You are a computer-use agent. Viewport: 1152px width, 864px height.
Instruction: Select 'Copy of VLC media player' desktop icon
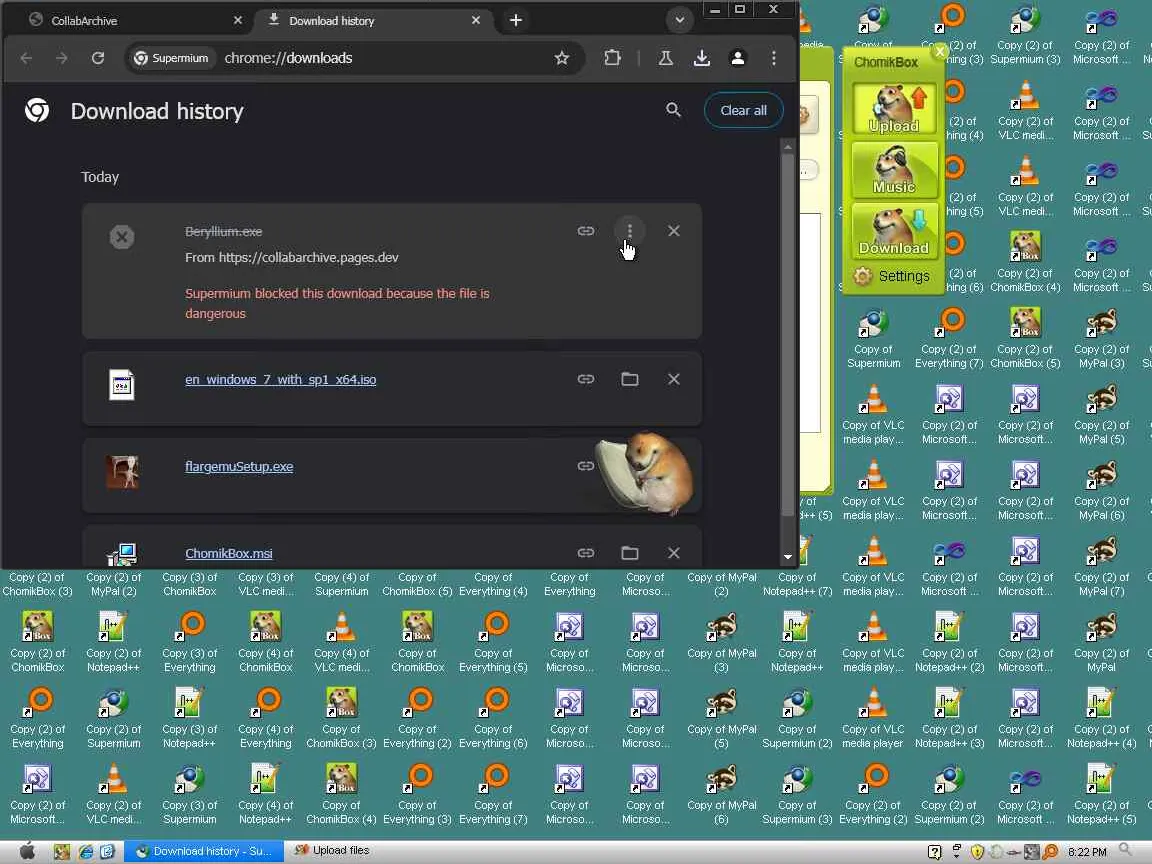[x=873, y=716]
